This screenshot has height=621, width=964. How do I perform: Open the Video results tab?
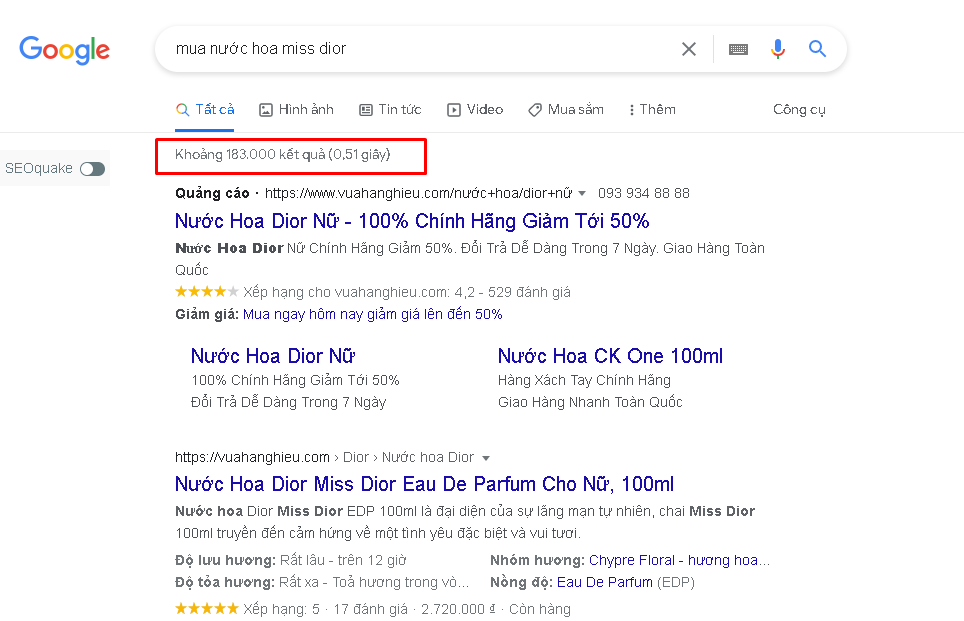tap(475, 110)
